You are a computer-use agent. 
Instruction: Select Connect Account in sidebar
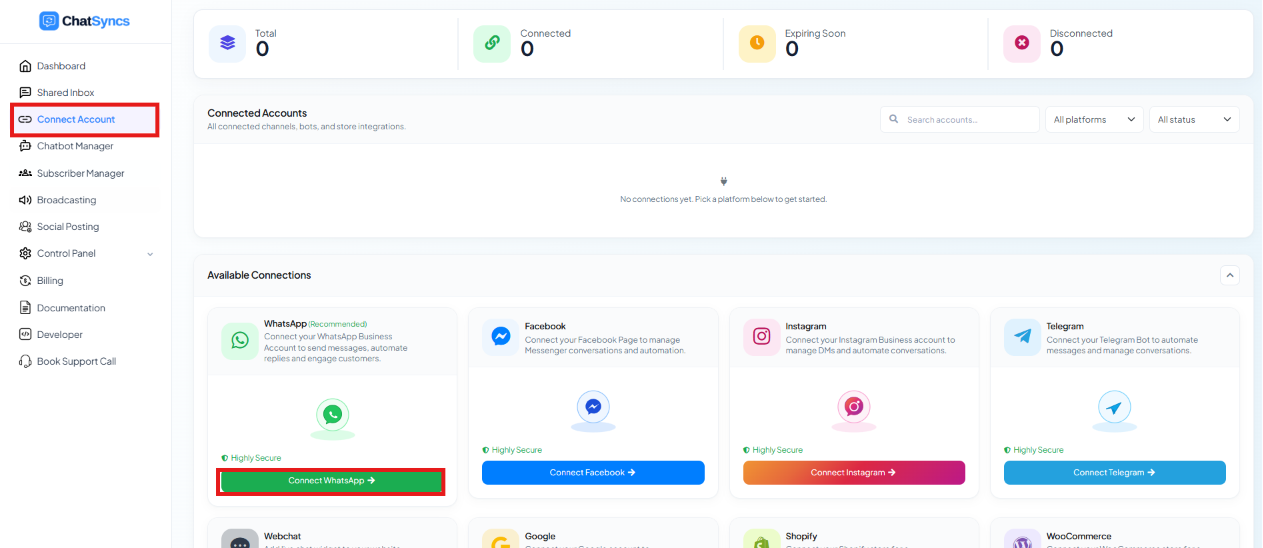(x=85, y=119)
